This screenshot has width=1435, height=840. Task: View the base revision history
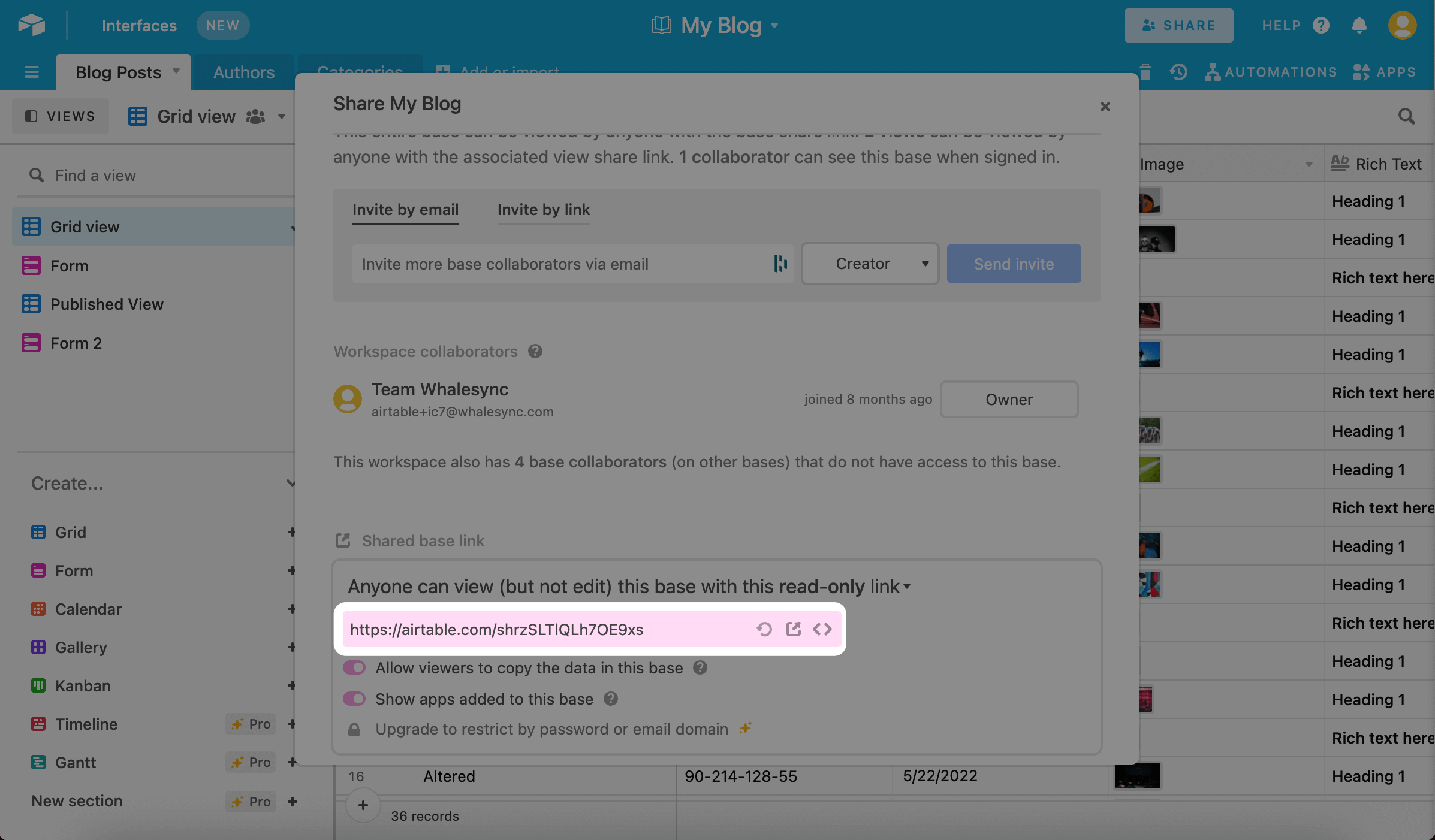1177,71
